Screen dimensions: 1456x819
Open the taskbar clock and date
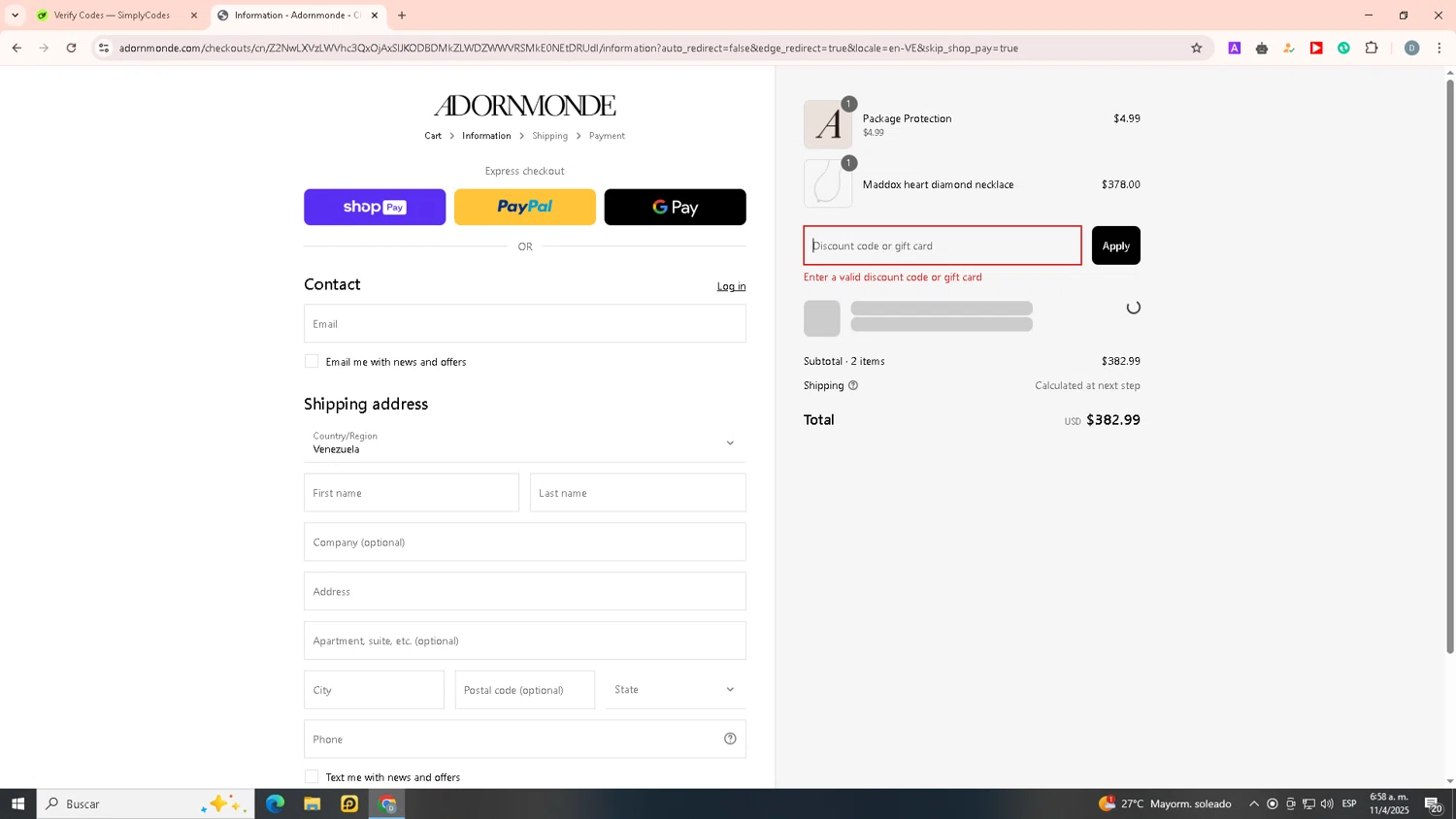1389,803
